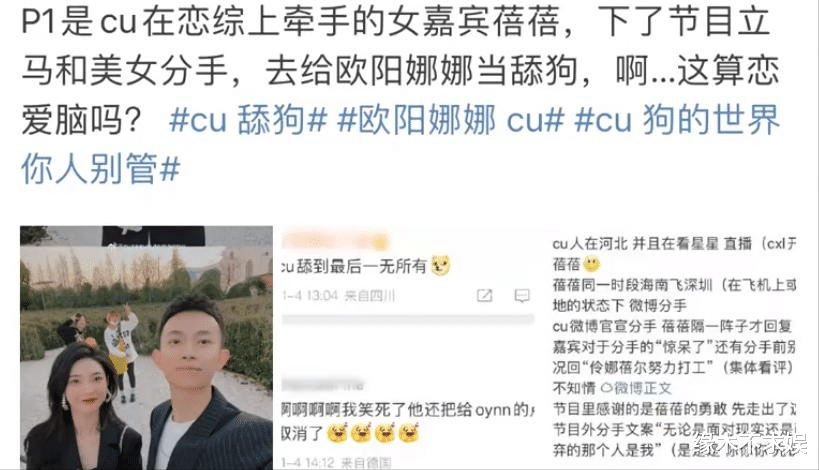Click the first laughing emoji in second comment
819x470 pixels.
click(337, 433)
